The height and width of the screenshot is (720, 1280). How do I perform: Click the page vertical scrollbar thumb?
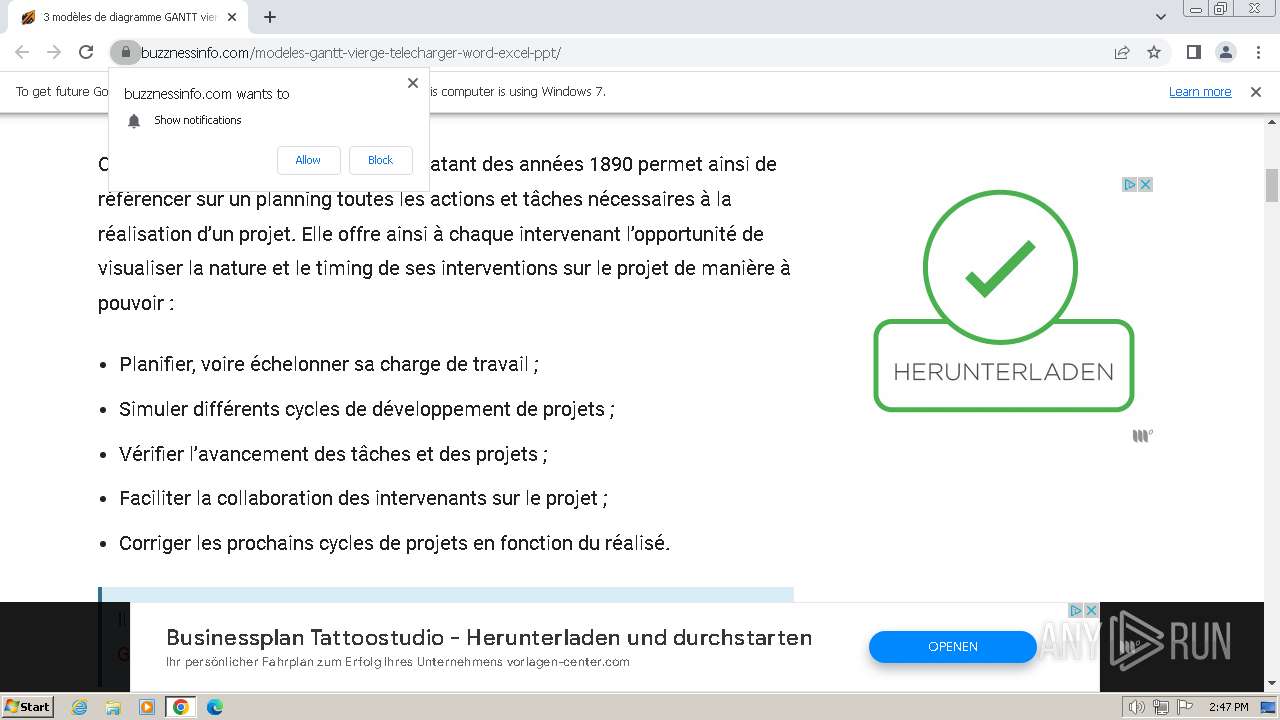coord(1272,185)
